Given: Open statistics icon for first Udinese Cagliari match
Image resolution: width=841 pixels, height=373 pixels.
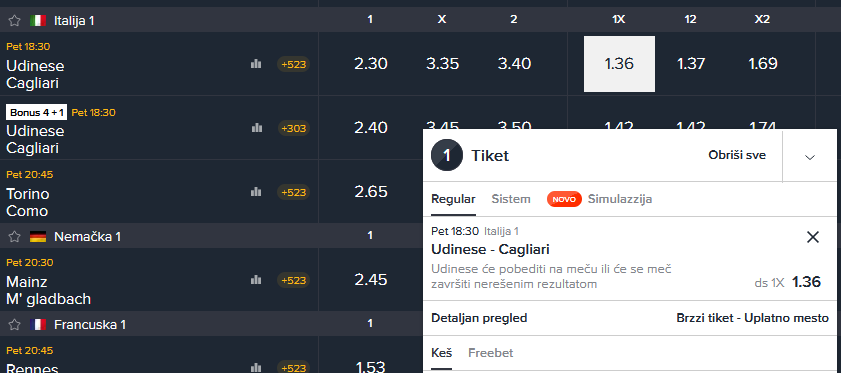Looking at the screenshot, I should click(256, 64).
